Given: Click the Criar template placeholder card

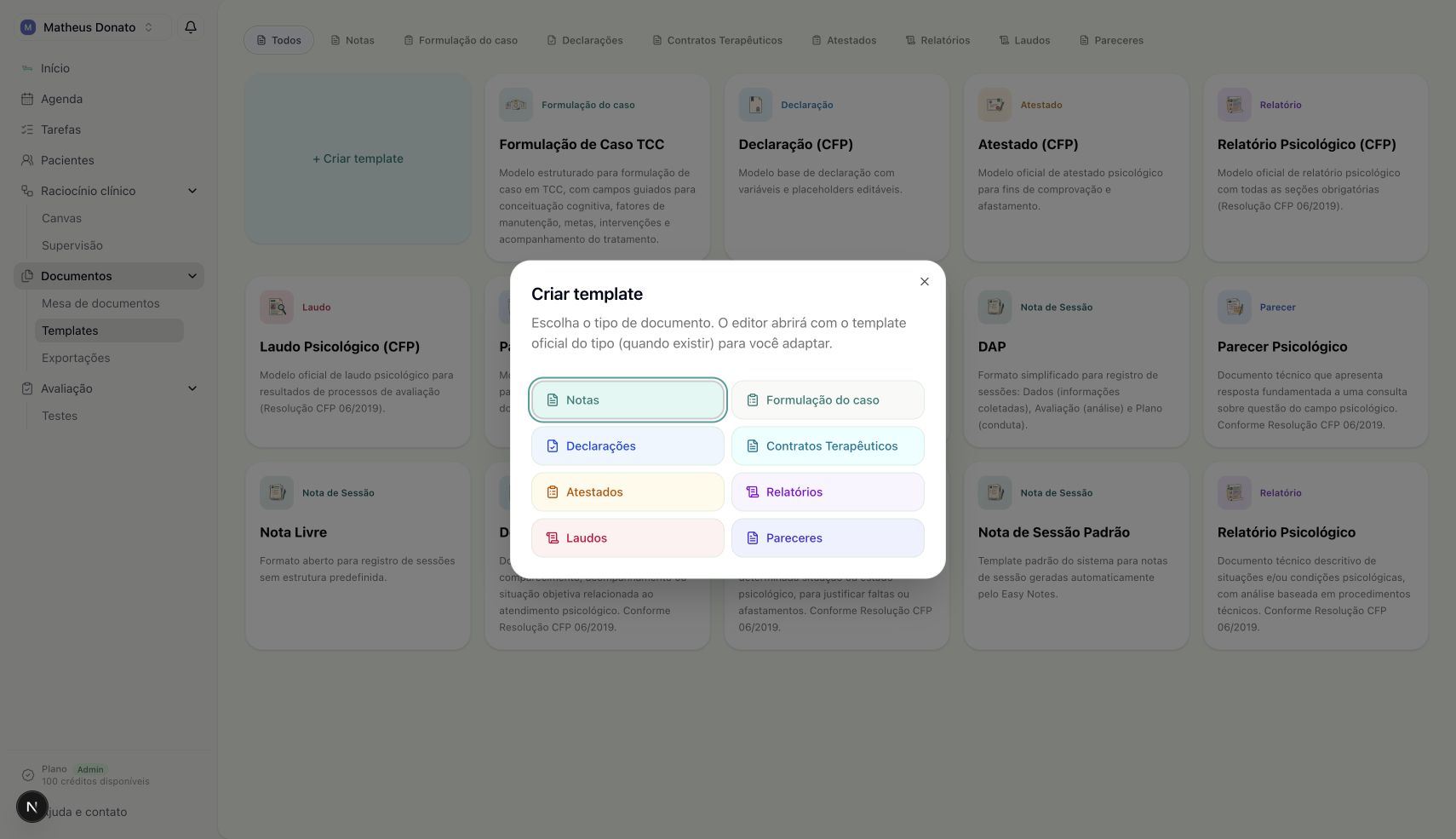Looking at the screenshot, I should 358,158.
